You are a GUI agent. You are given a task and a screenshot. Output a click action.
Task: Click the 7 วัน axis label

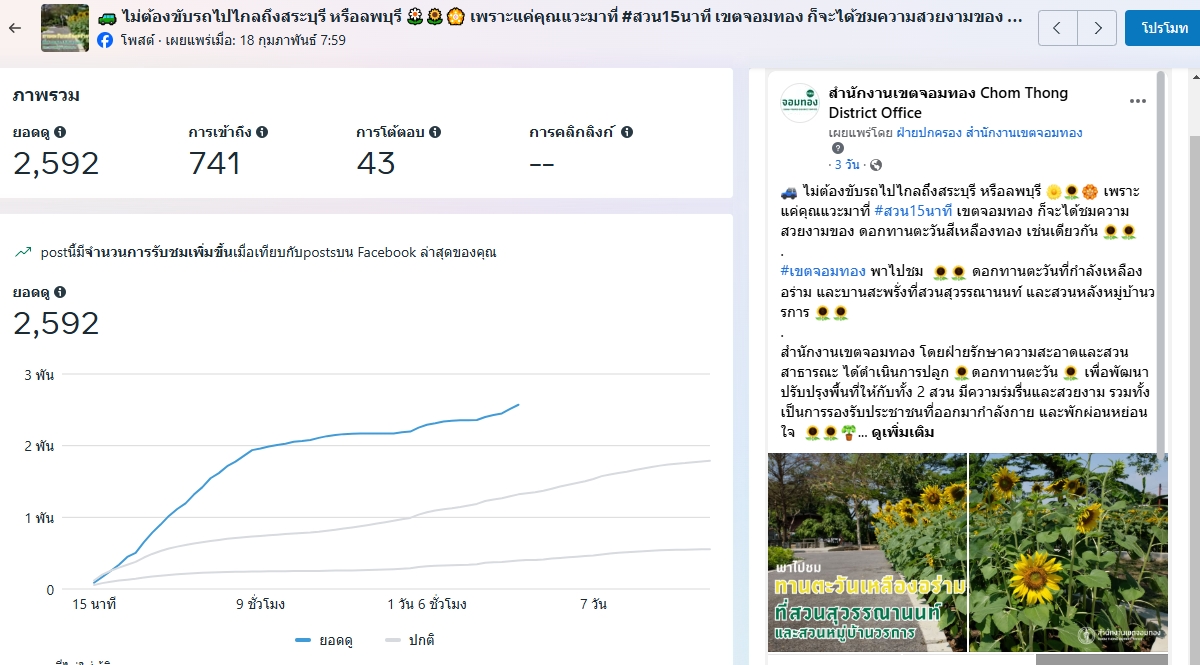[x=592, y=605]
